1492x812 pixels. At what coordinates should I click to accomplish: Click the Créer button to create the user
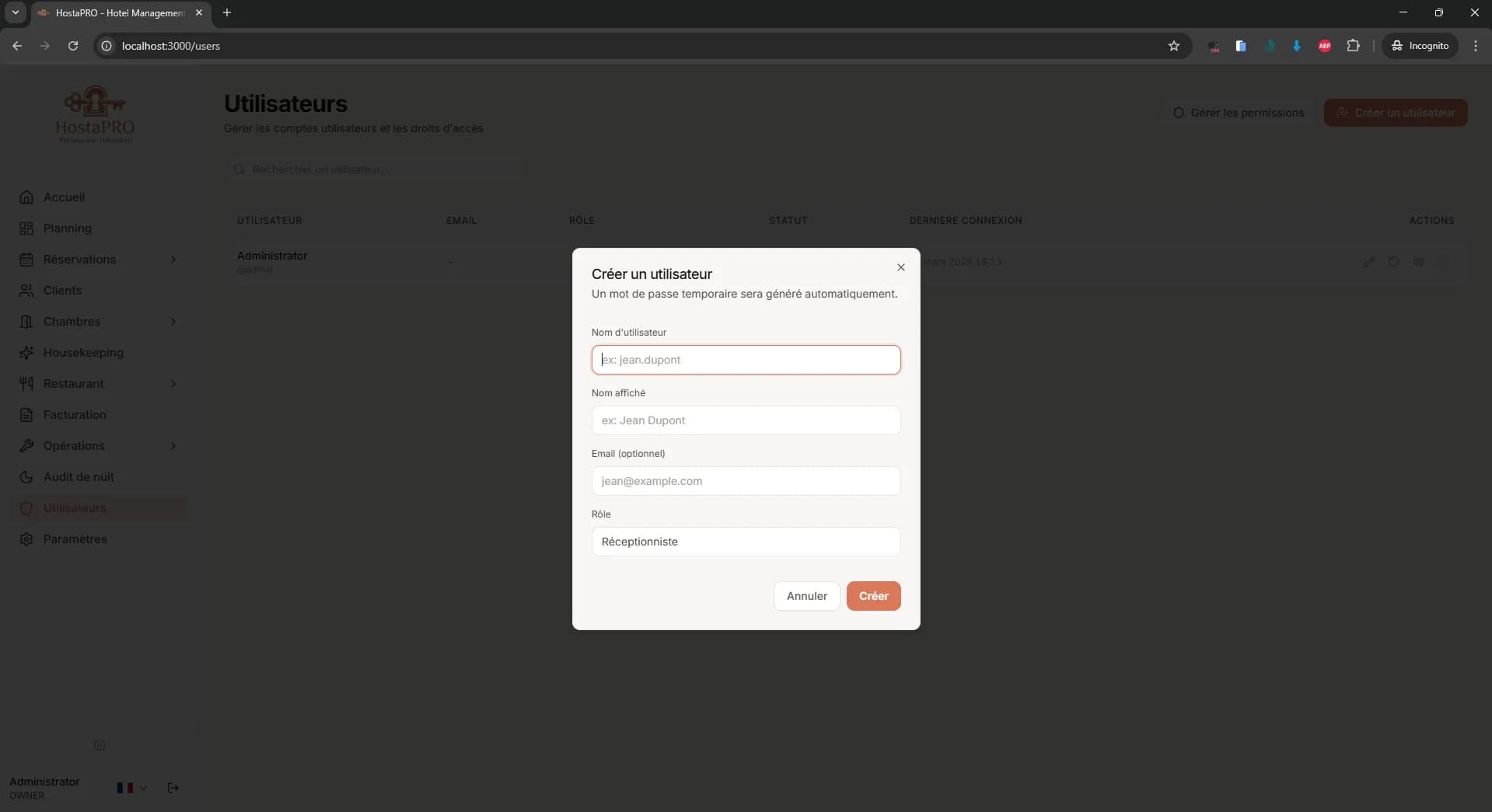coord(873,596)
